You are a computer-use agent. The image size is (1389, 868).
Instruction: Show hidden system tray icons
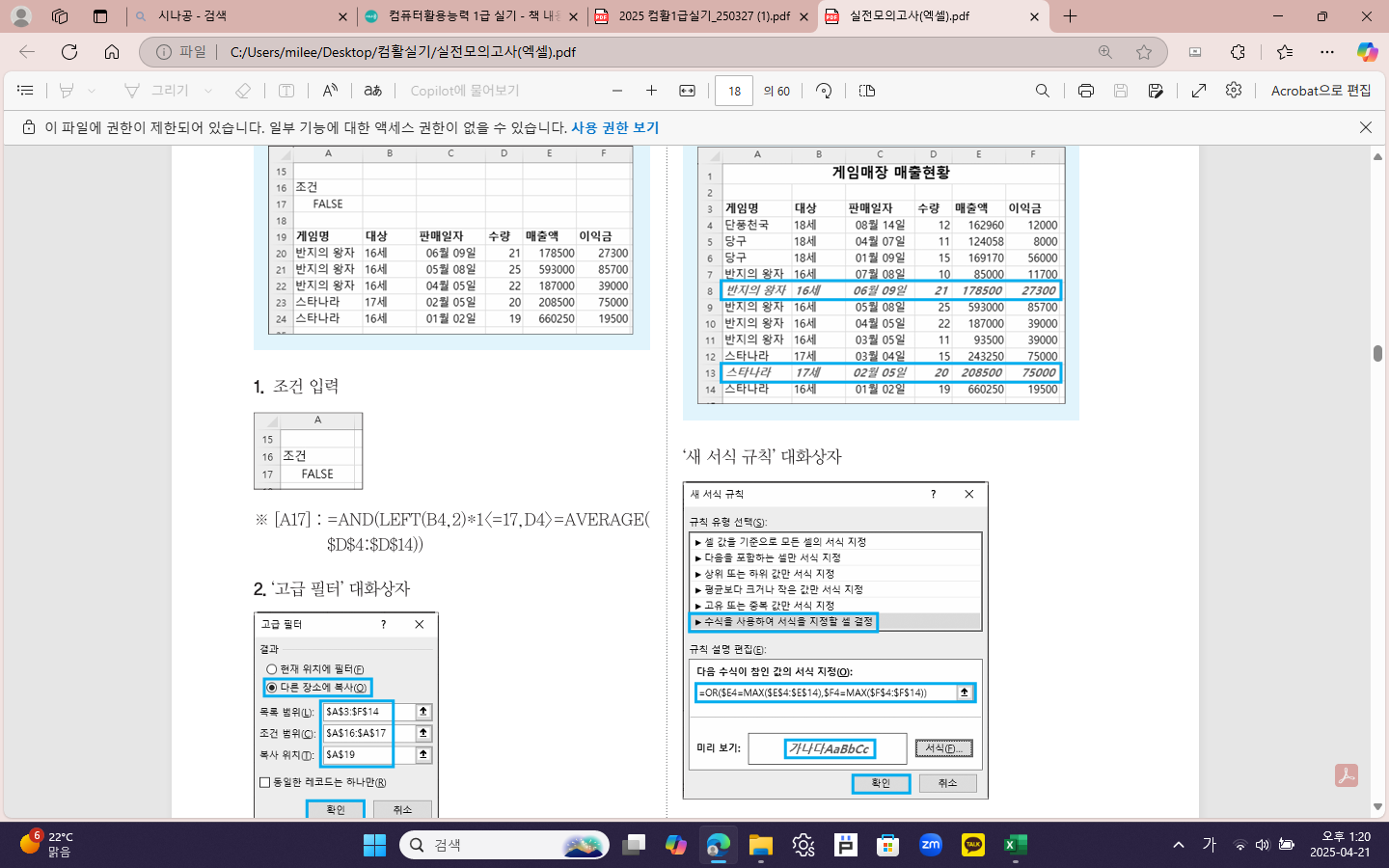(x=1178, y=845)
